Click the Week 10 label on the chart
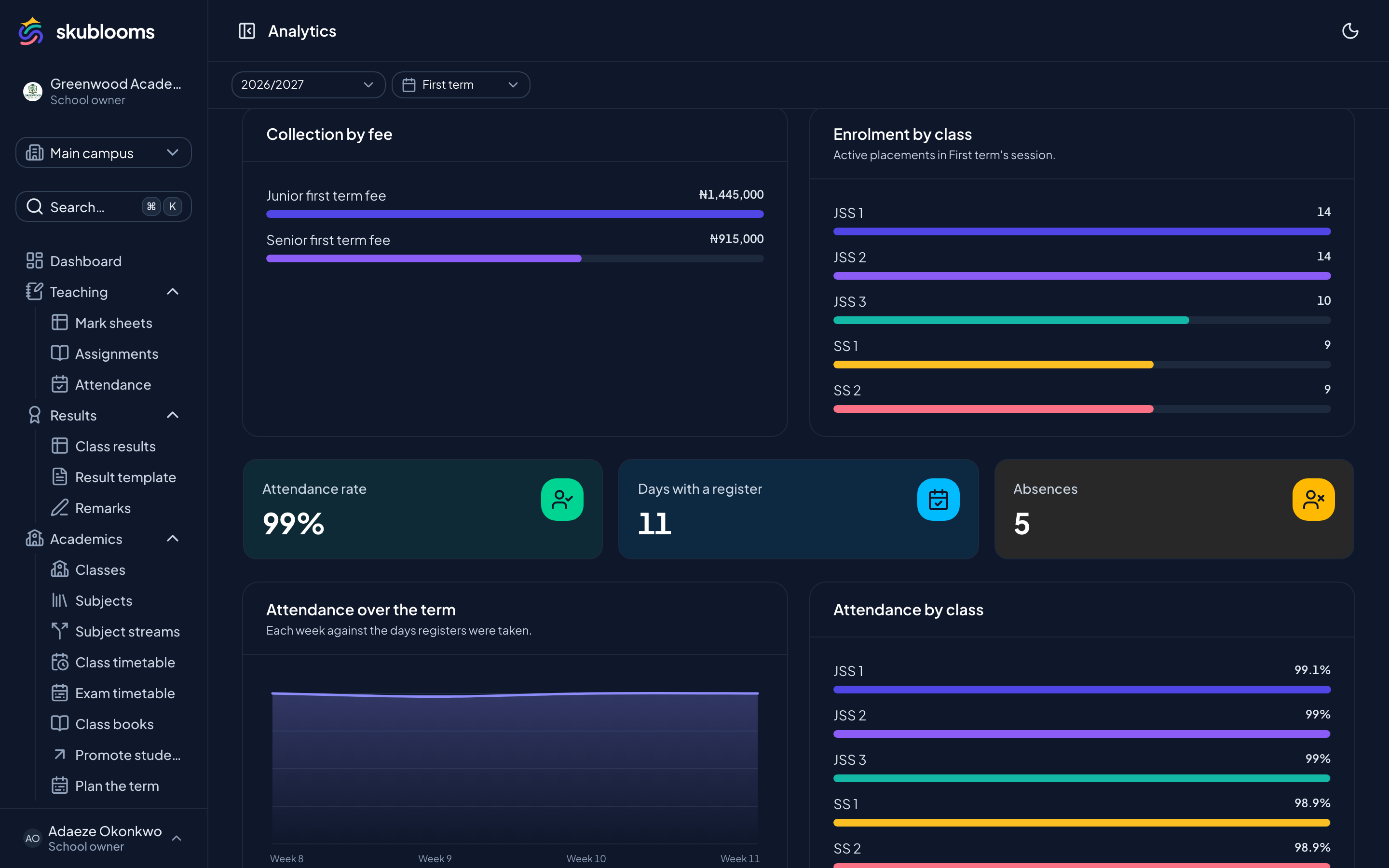This screenshot has height=868, width=1389. [586, 858]
